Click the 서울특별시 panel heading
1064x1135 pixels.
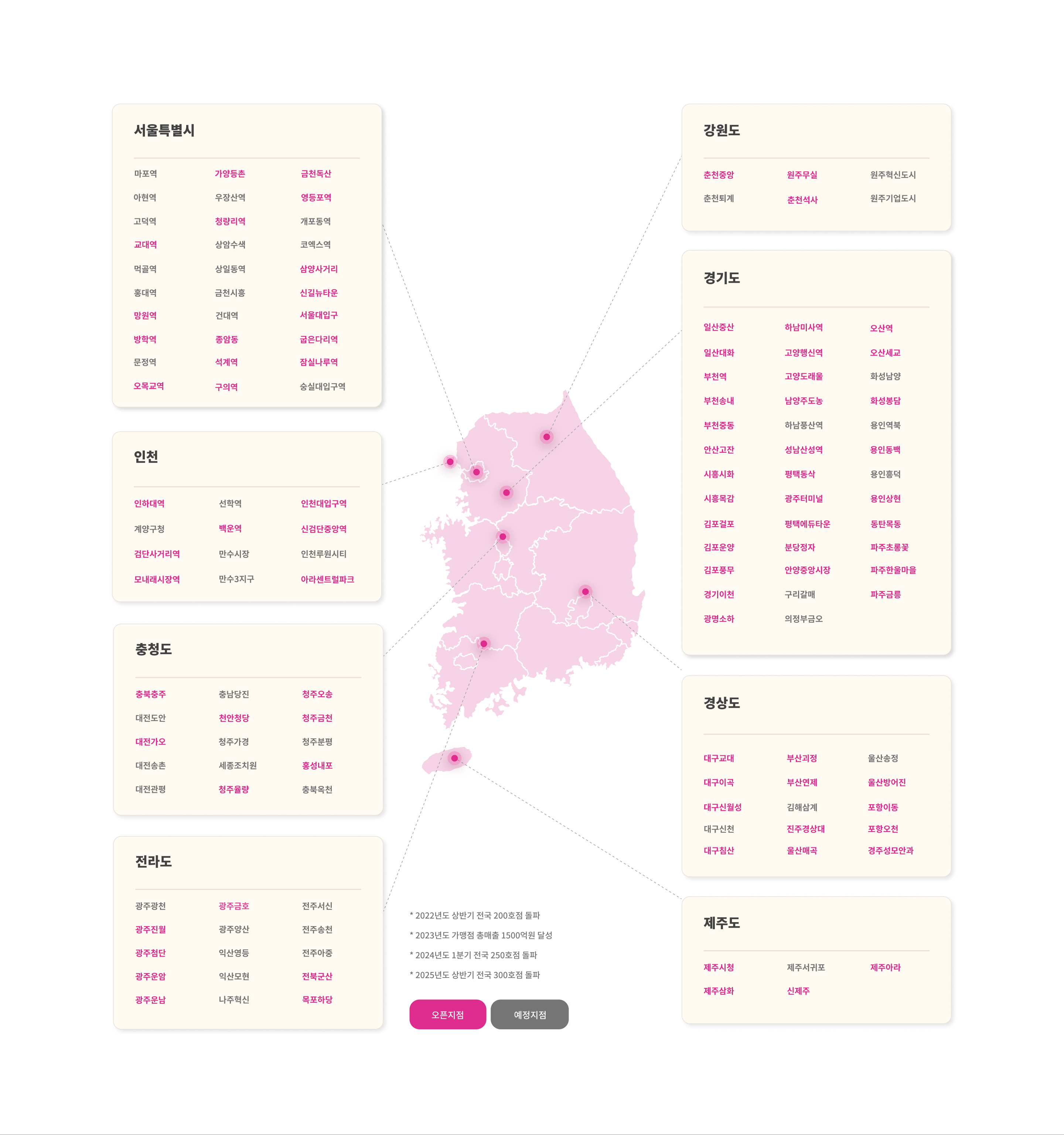pos(164,130)
